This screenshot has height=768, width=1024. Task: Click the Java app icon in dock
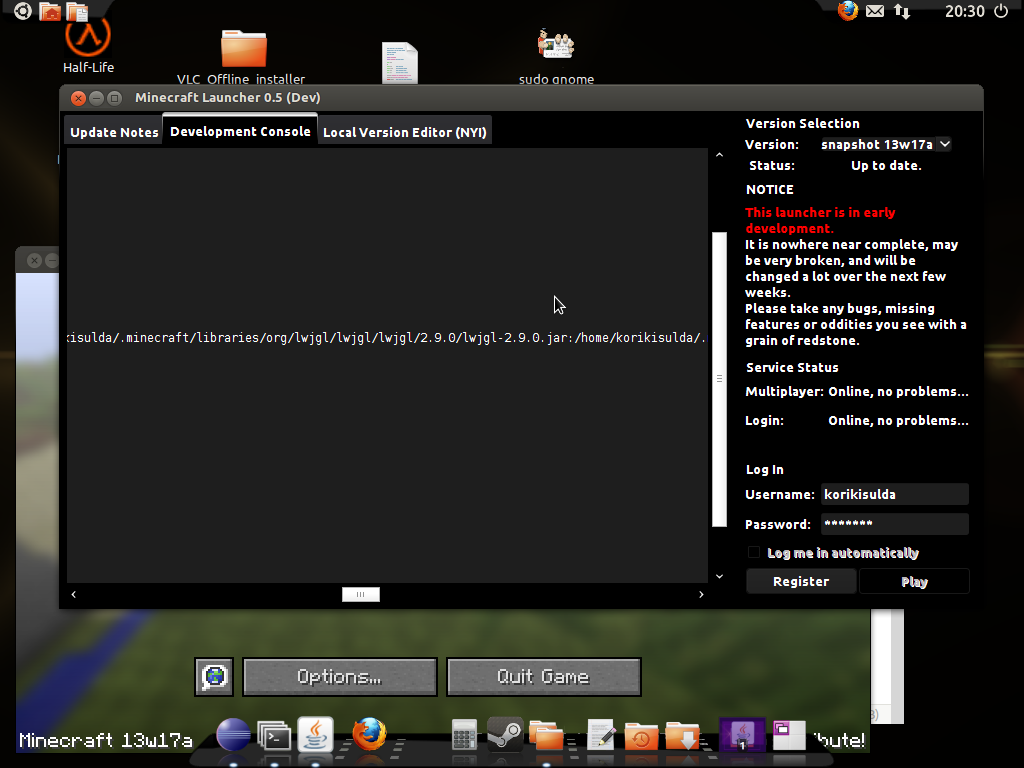click(x=316, y=735)
